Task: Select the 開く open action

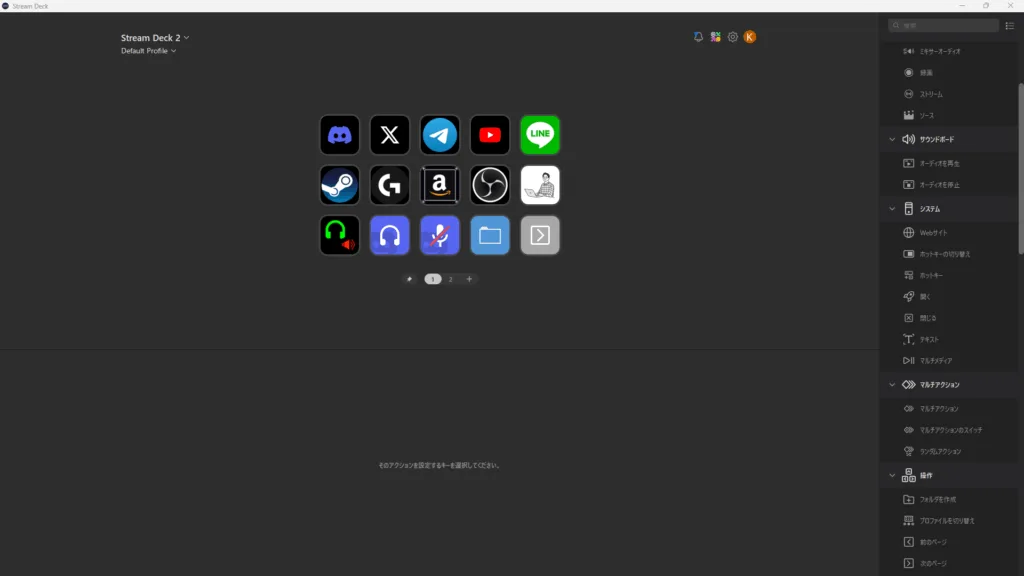Action: (949, 296)
